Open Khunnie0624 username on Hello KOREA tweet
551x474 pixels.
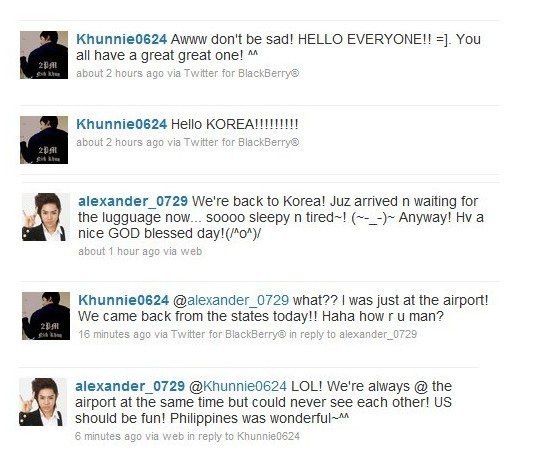[122, 124]
